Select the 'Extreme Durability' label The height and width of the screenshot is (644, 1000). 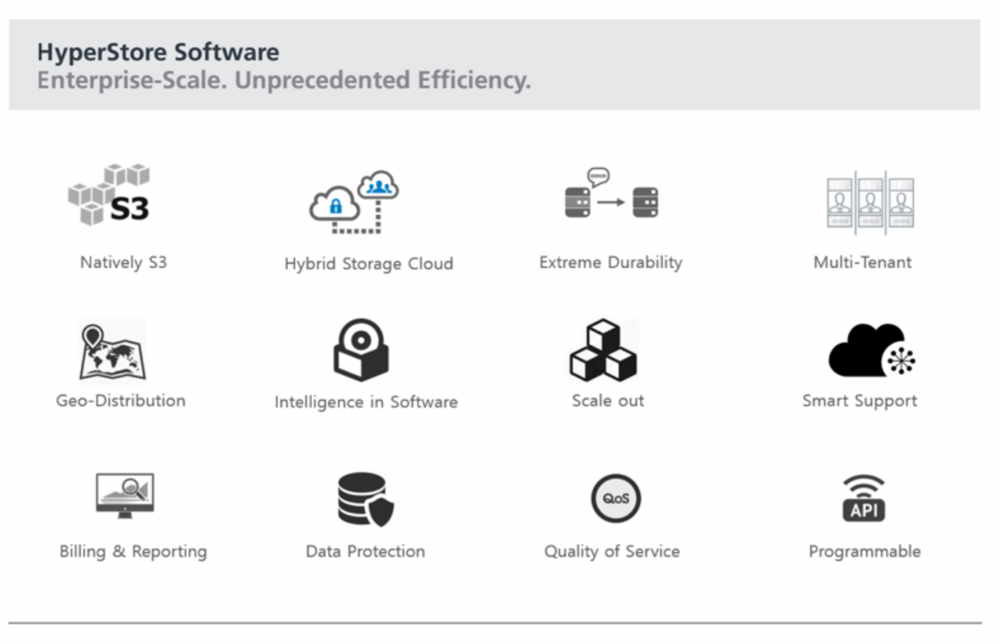click(x=610, y=262)
